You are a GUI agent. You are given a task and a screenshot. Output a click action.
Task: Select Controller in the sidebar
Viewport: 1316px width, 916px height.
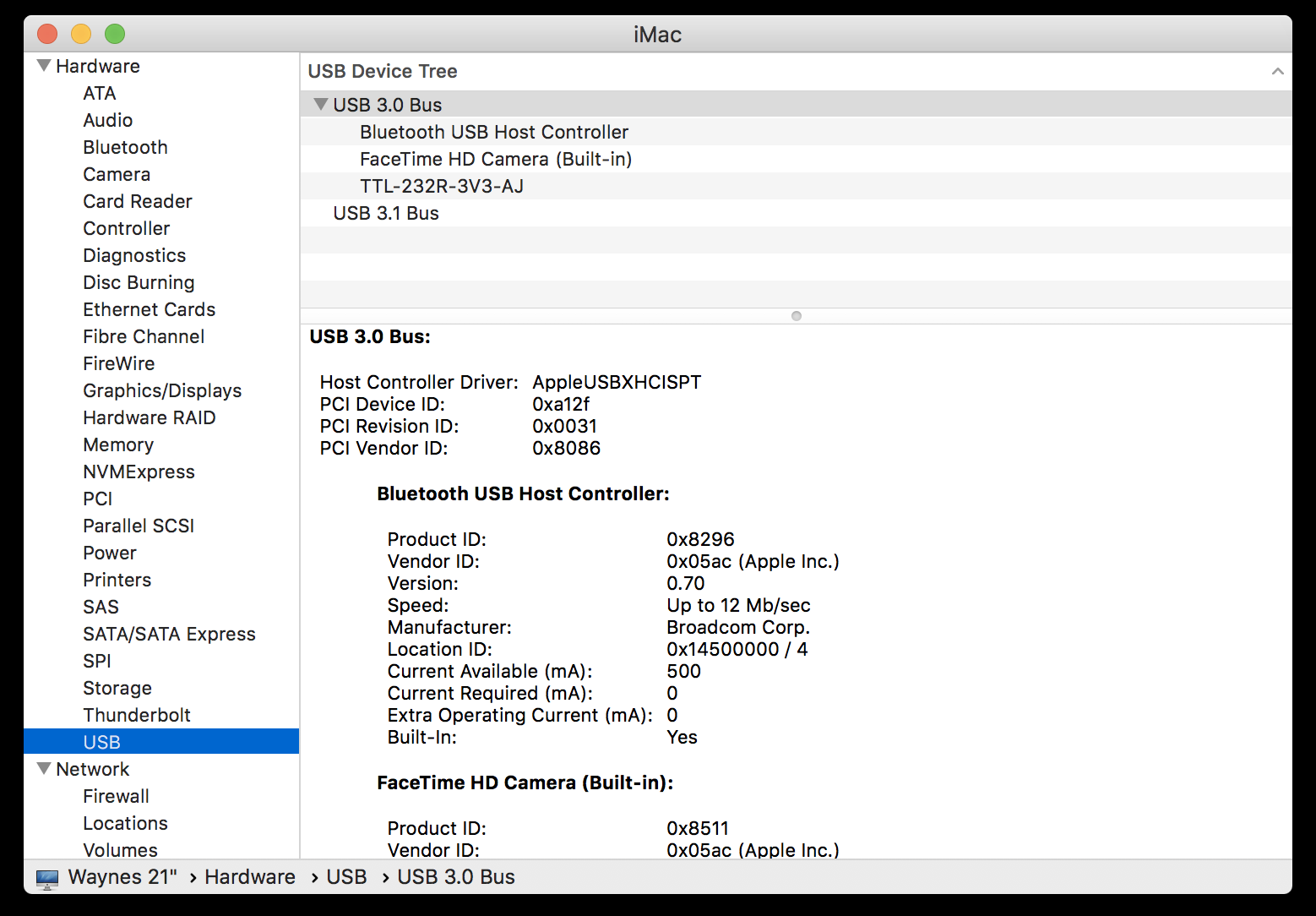tap(127, 228)
